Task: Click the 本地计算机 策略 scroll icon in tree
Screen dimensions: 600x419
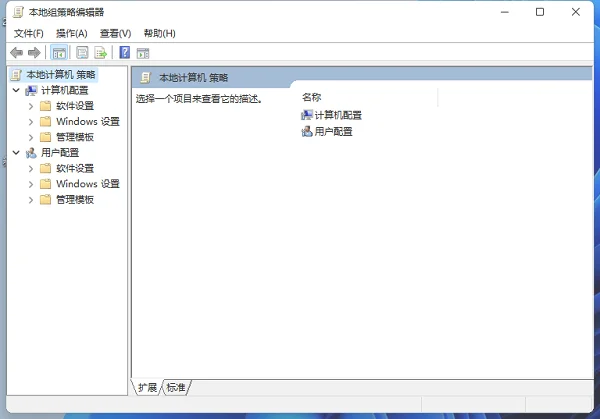Action: click(16, 75)
